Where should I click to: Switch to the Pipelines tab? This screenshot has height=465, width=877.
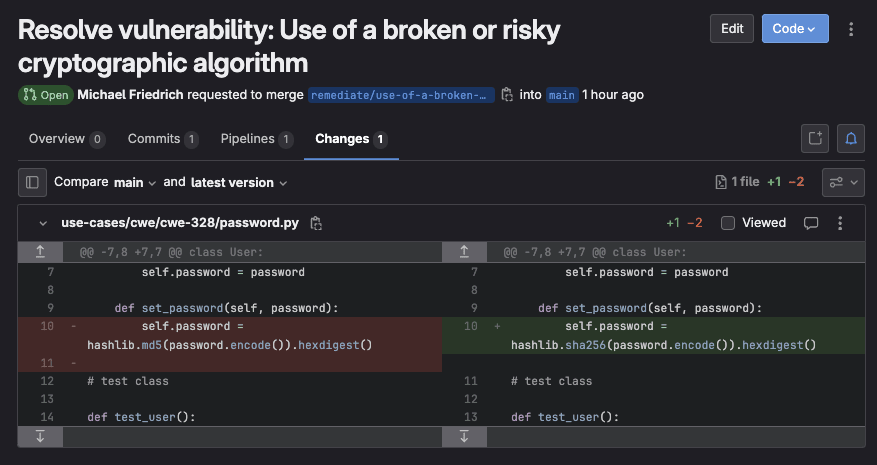257,139
